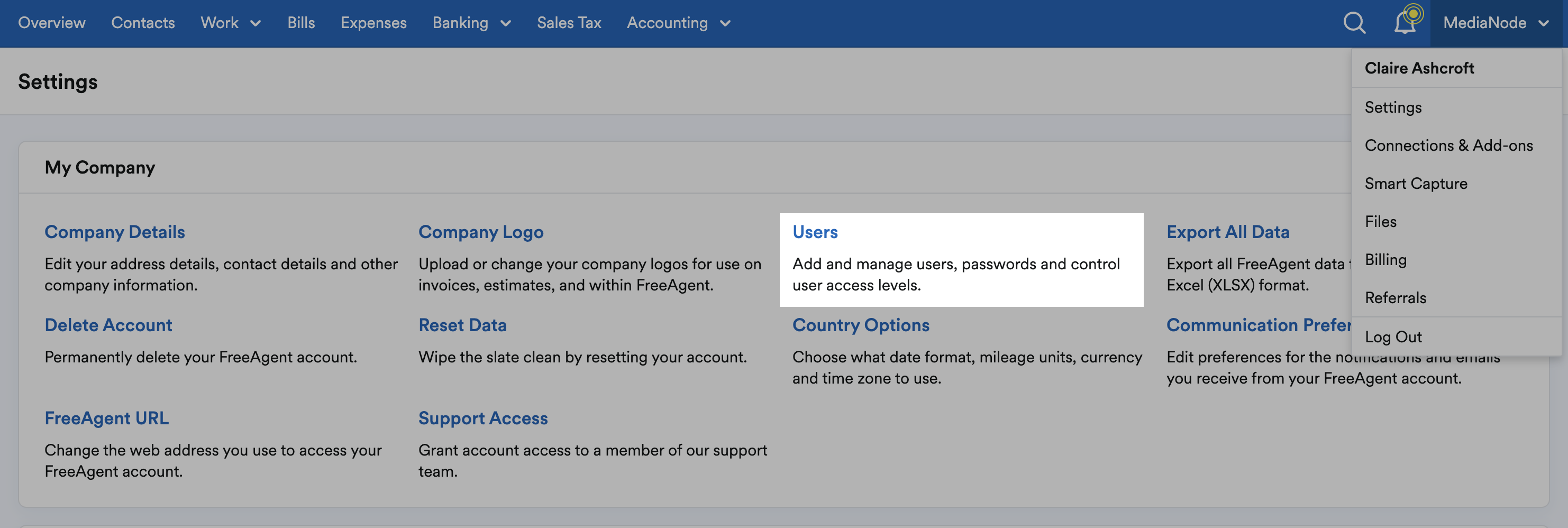Click the My Company section heading
Screen dimensions: 1568x528
[100, 168]
